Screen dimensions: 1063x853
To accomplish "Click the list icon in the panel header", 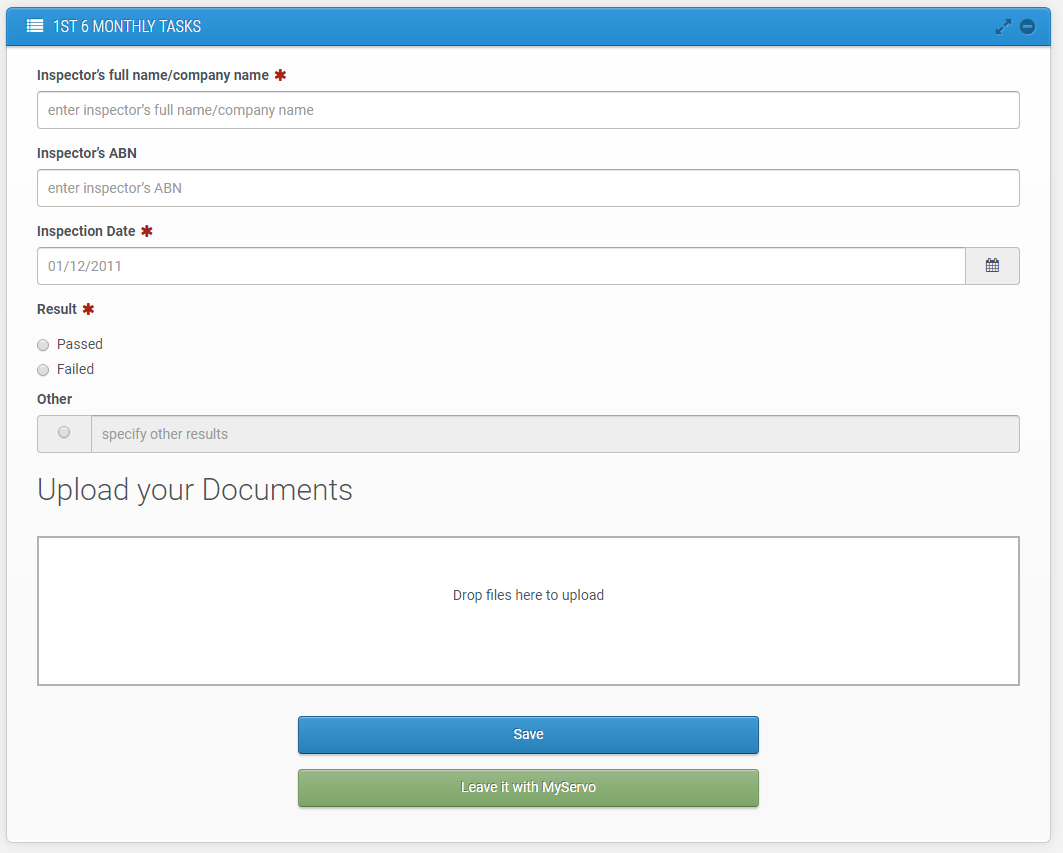I will tap(35, 26).
